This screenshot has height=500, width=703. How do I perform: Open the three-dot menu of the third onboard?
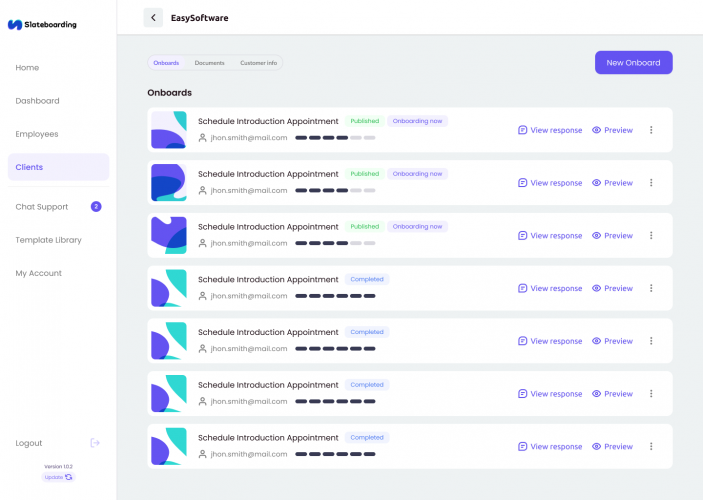(651, 235)
